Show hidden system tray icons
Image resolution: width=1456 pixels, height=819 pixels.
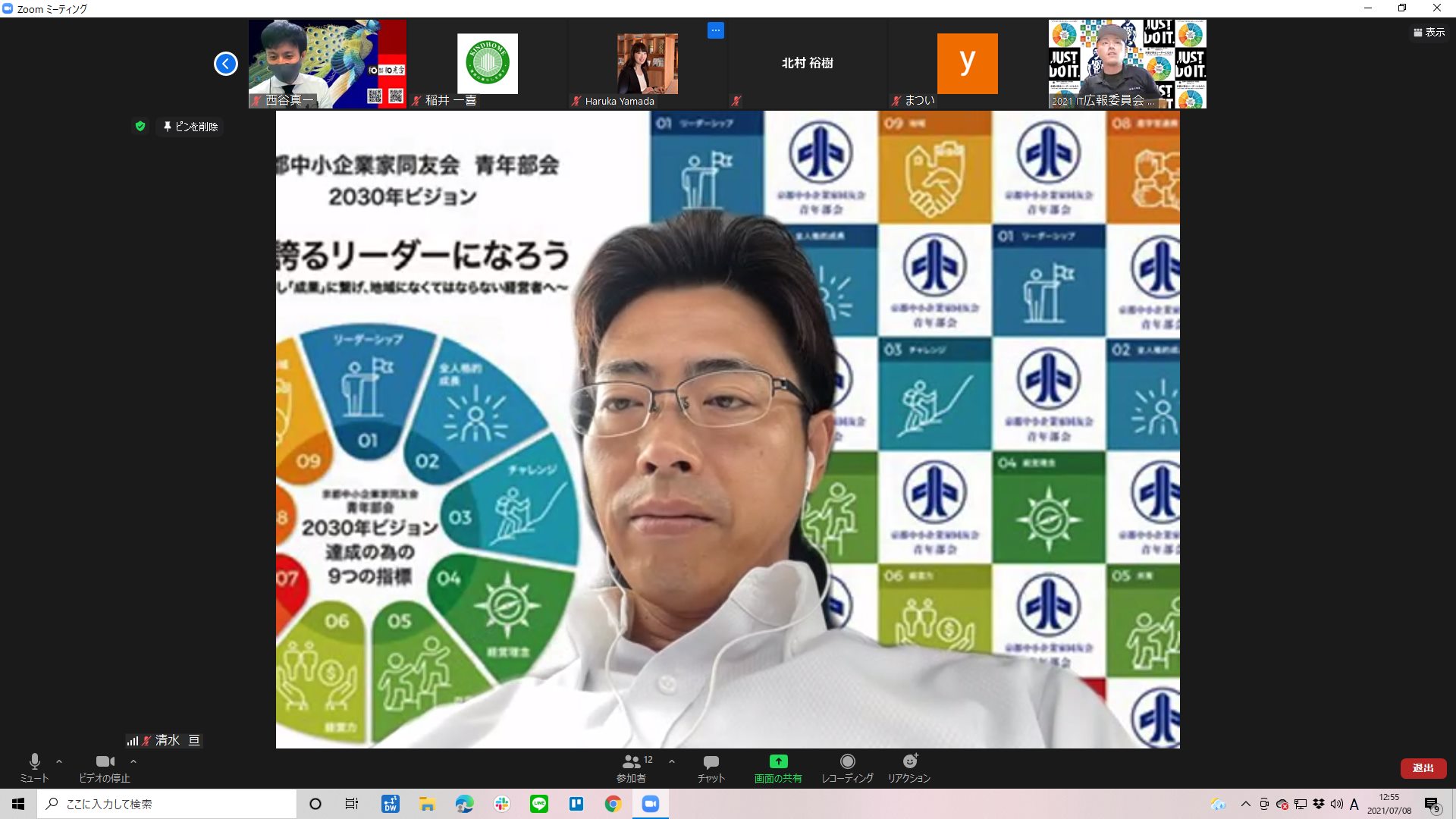coord(1245,804)
